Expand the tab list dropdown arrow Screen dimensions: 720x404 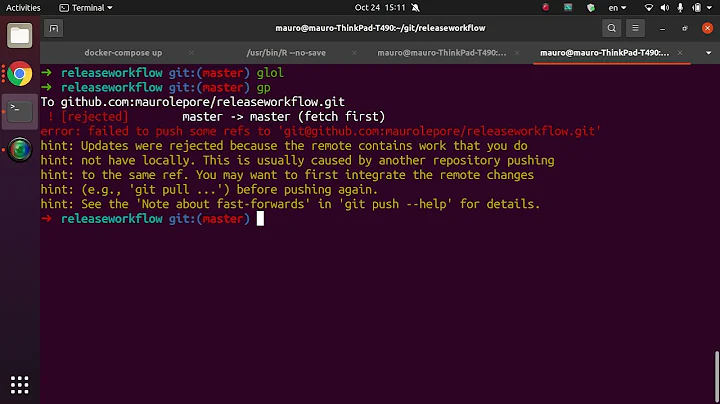click(x=709, y=53)
